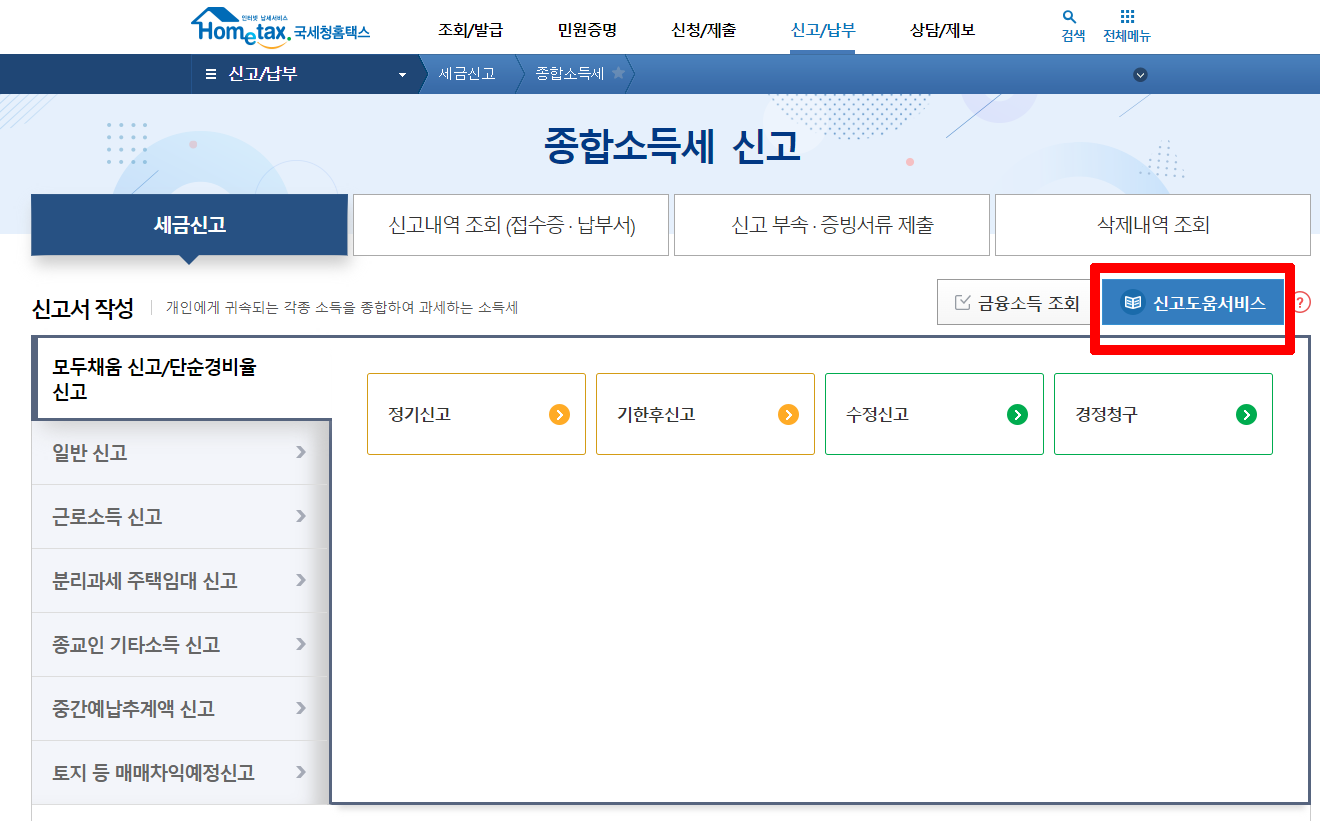Viewport: 1320px width, 821px height.
Task: Open the 전체메뉴 grid icon
Action: tap(1127, 17)
